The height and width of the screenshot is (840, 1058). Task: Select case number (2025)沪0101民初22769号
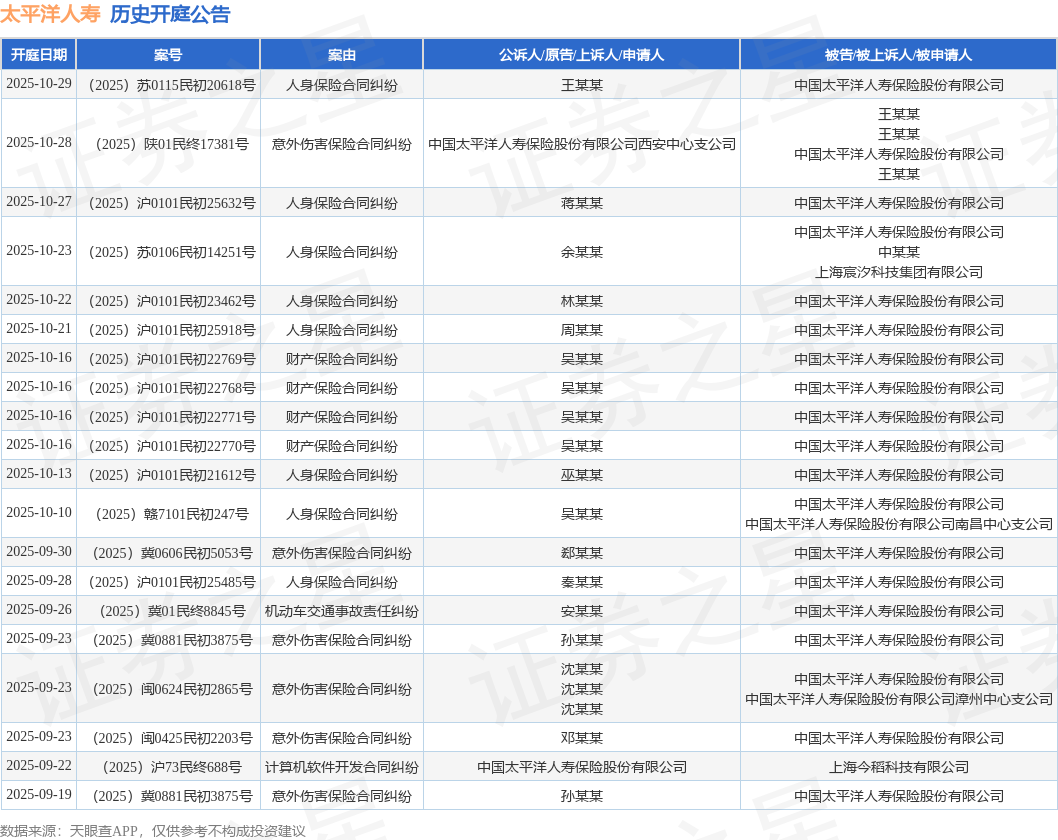point(172,359)
